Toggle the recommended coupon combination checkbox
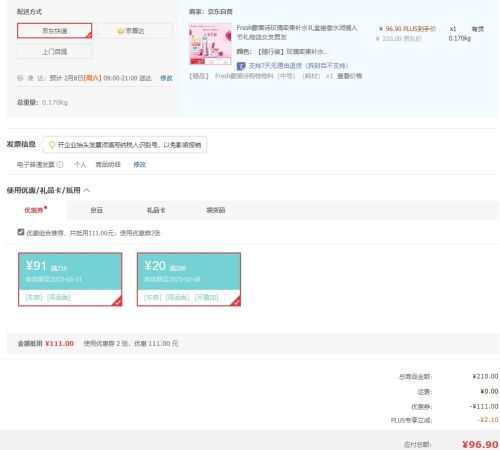500x450 pixels. (x=21, y=232)
